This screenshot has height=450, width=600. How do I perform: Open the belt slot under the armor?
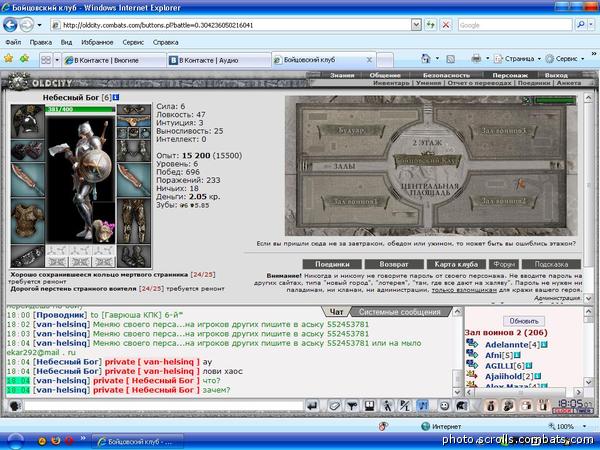tap(28, 256)
